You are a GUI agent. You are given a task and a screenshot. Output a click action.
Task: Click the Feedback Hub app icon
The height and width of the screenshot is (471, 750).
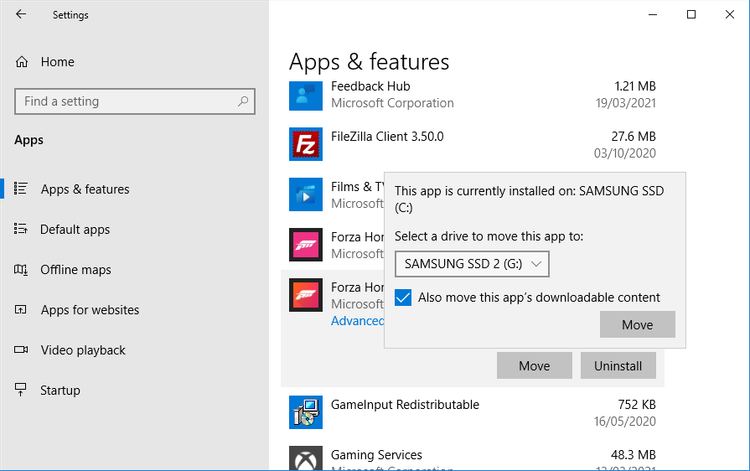click(x=306, y=94)
